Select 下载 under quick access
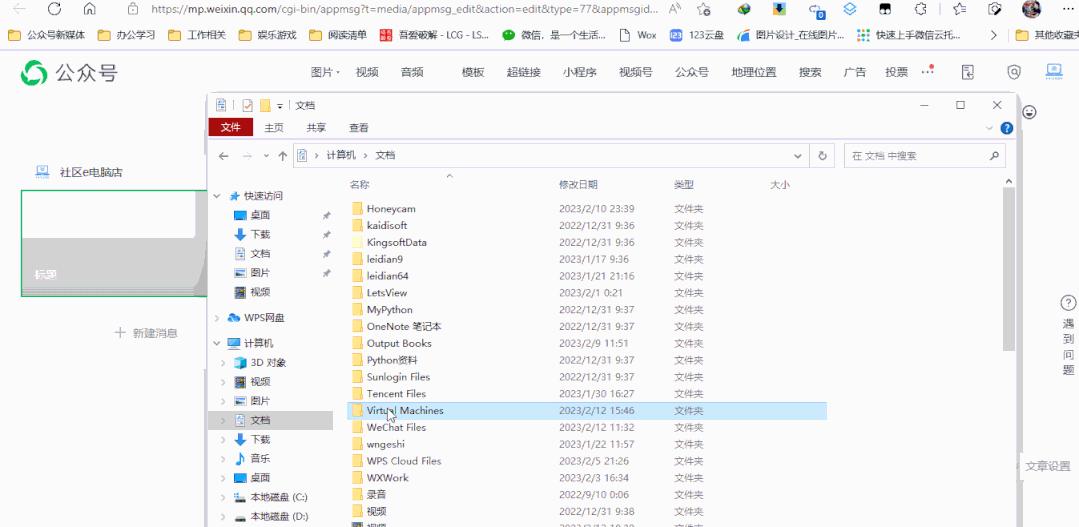 pos(260,234)
